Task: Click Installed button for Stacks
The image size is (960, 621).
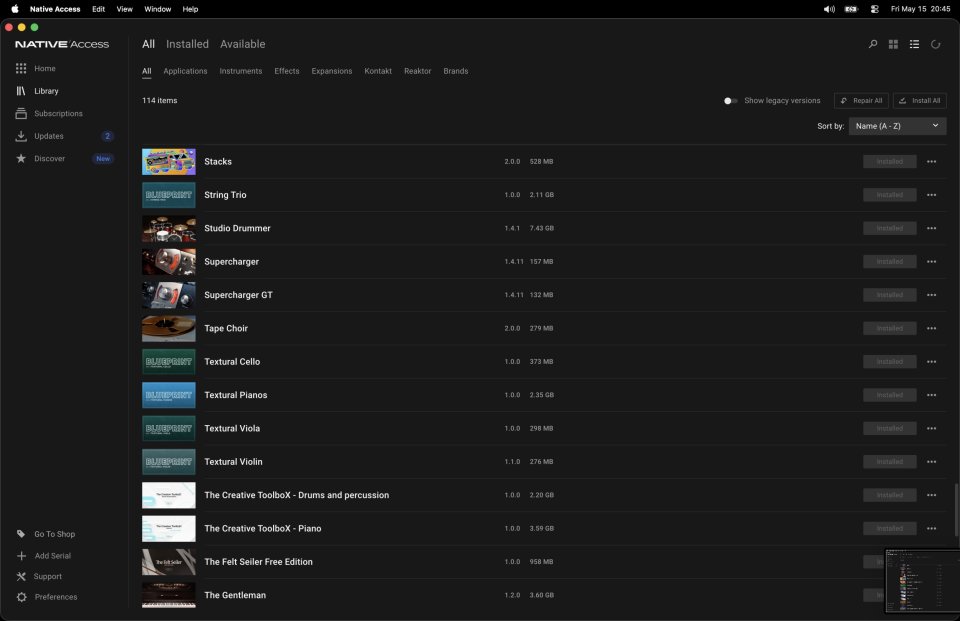Action: point(890,162)
